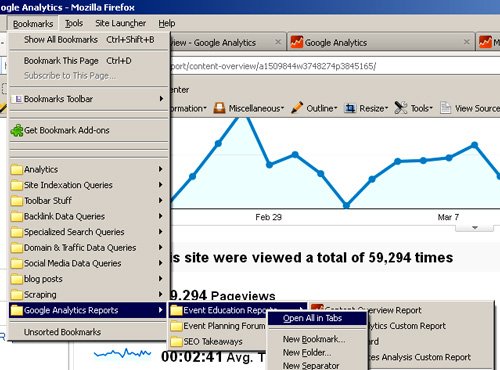
Task: Open the blog posts bookmark folder
Action: pos(89,279)
